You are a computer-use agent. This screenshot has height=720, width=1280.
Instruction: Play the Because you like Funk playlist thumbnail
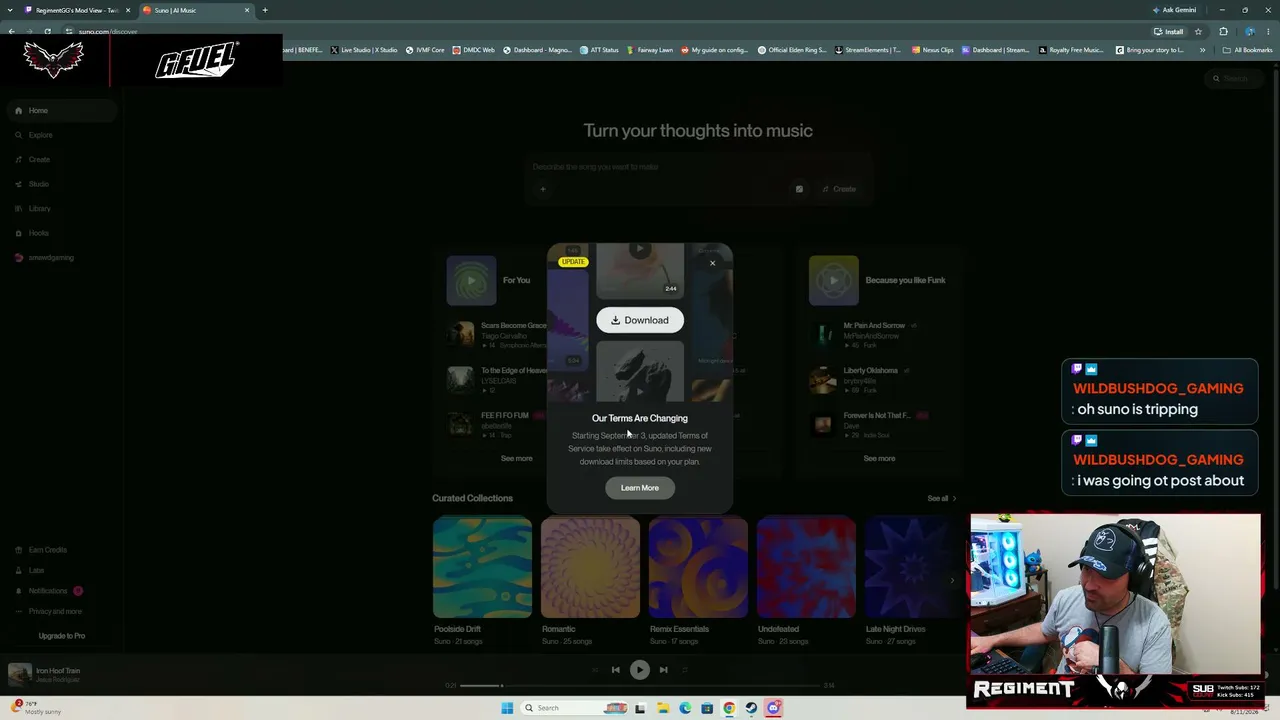[834, 281]
